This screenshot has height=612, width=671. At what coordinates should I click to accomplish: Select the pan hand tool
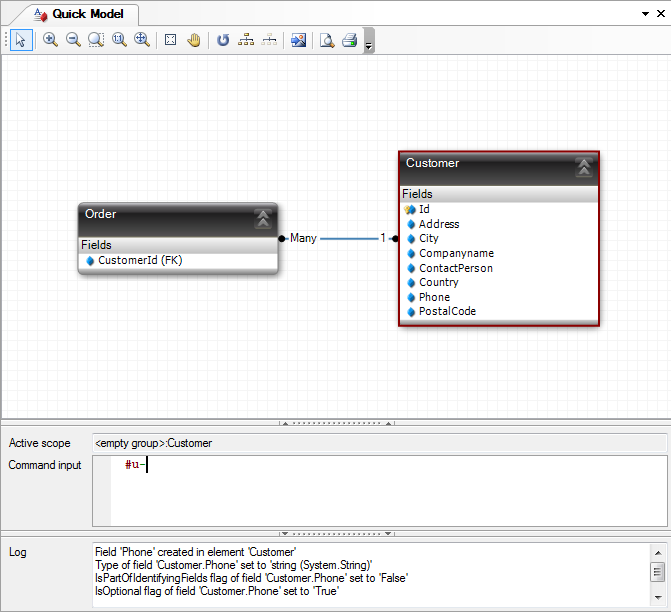[x=194, y=40]
